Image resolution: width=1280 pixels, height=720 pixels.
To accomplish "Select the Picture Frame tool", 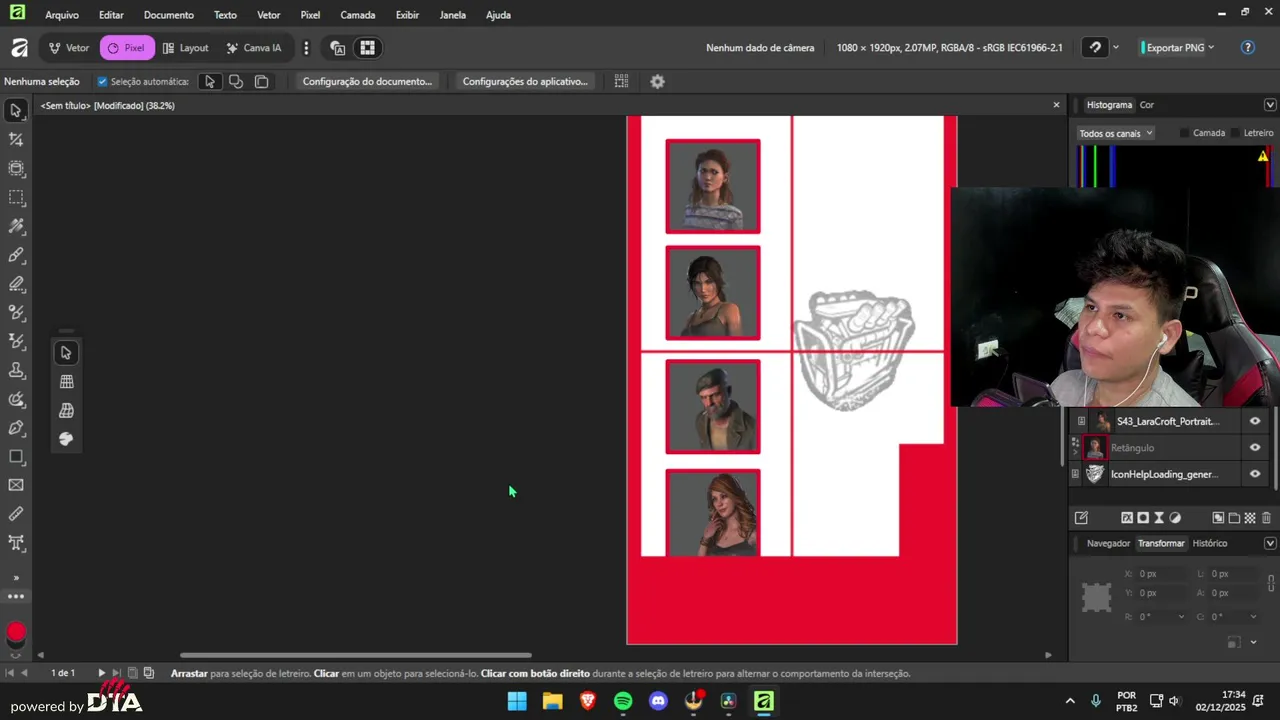I will 16,485.
